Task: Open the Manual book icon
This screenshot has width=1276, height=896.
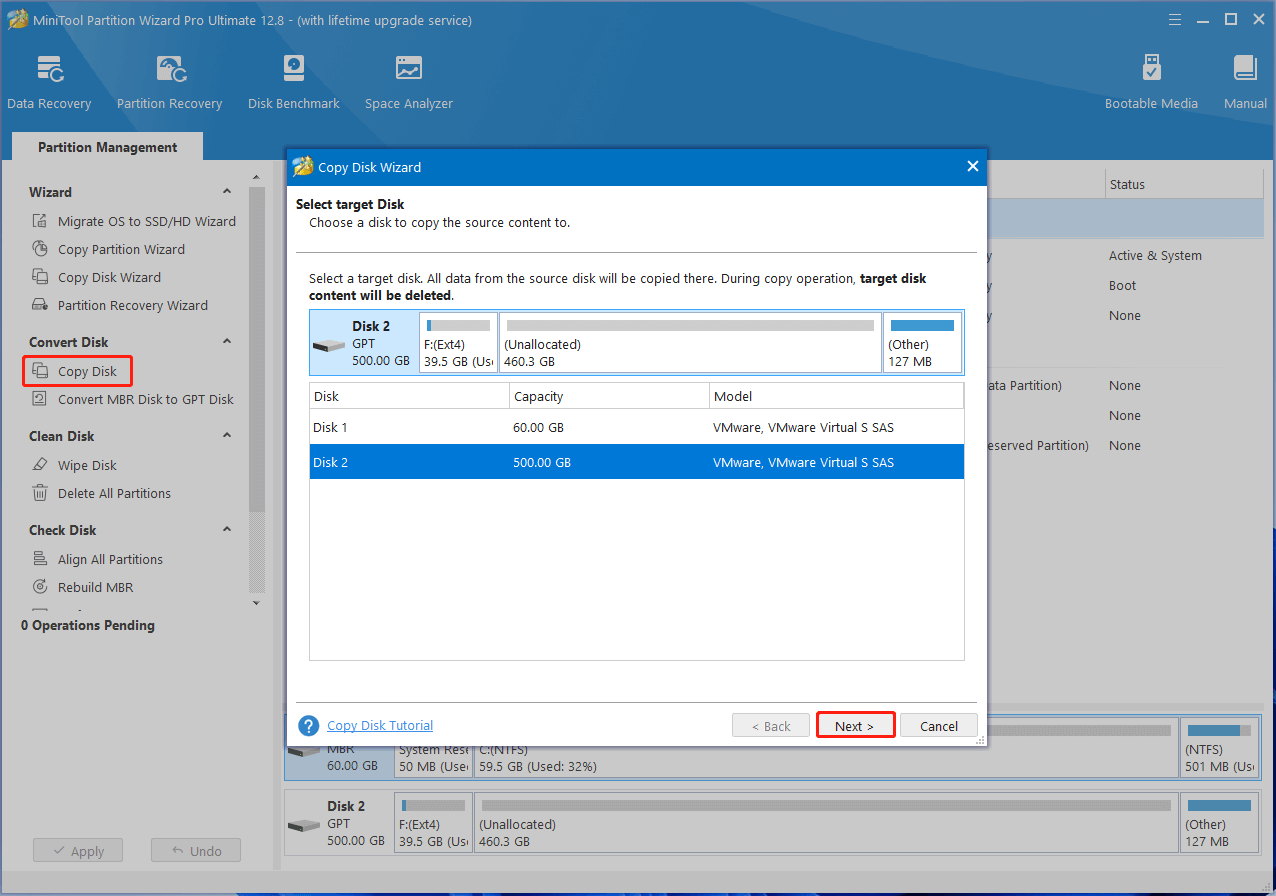Action: pos(1245,82)
